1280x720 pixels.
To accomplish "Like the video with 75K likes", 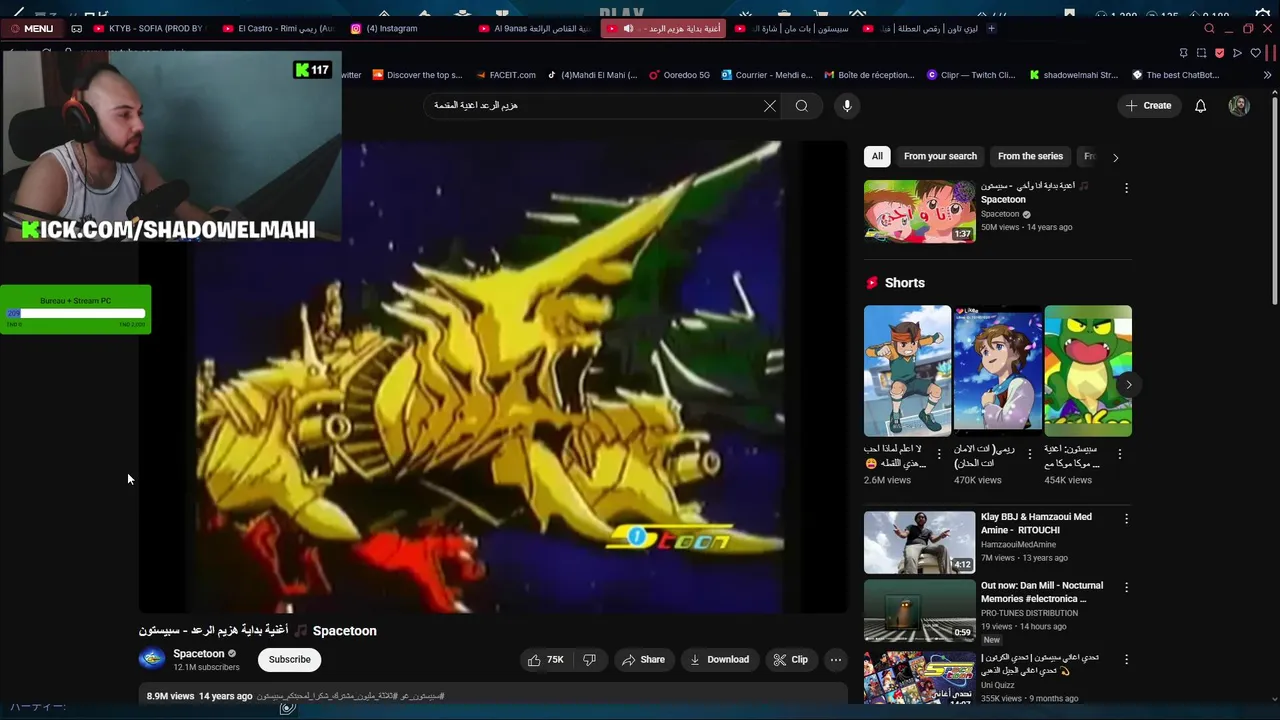I will 546,660.
